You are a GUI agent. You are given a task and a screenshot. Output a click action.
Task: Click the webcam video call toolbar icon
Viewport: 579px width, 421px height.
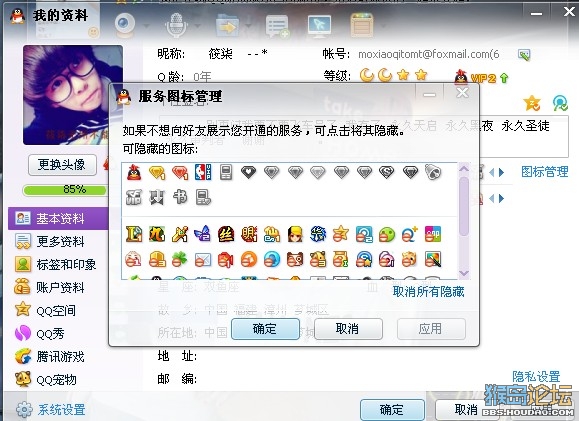click(125, 25)
